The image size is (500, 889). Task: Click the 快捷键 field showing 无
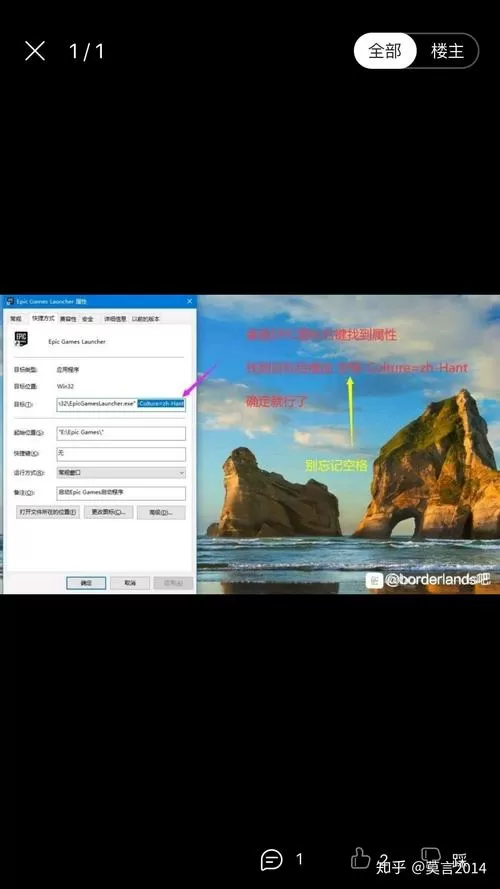[121, 454]
